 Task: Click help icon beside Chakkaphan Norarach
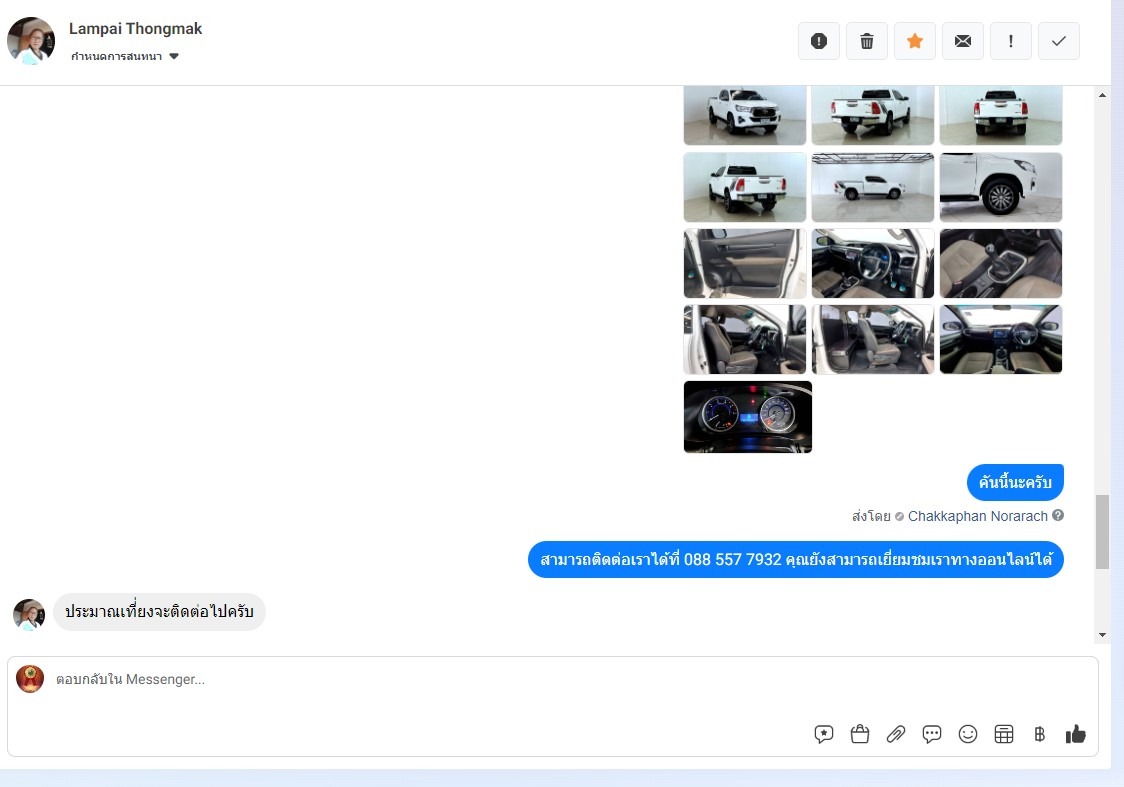click(1058, 516)
